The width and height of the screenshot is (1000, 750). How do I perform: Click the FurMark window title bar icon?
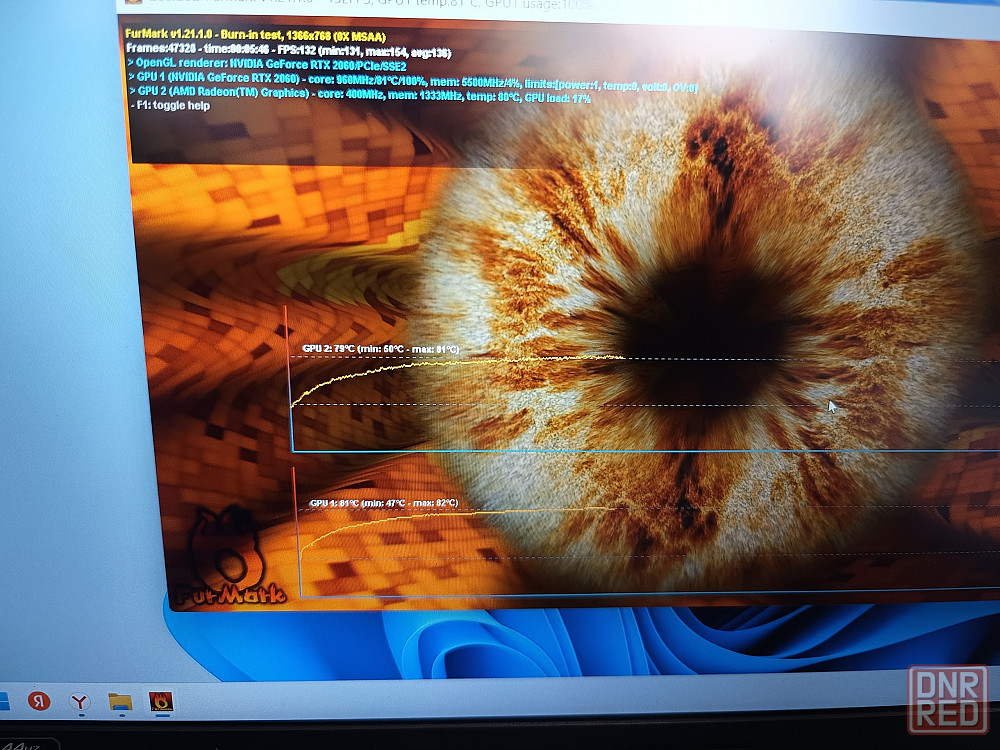[133, 2]
